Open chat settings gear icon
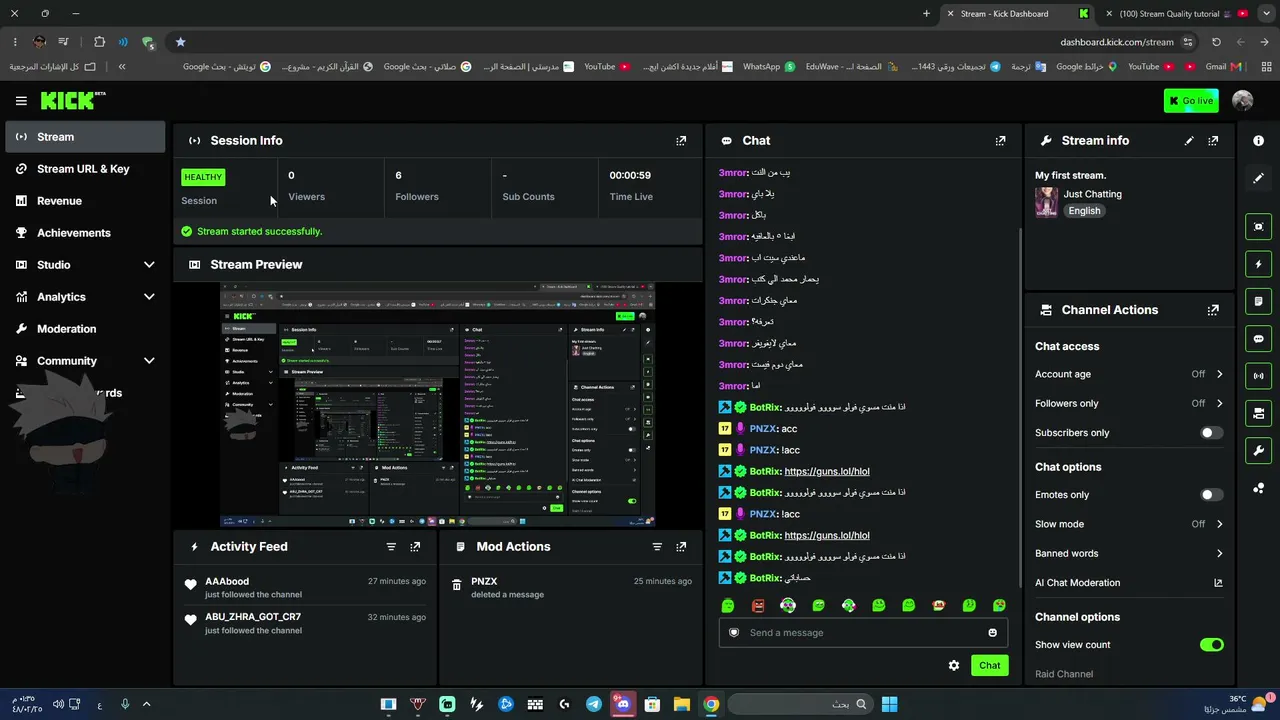This screenshot has width=1280, height=720. tap(954, 665)
